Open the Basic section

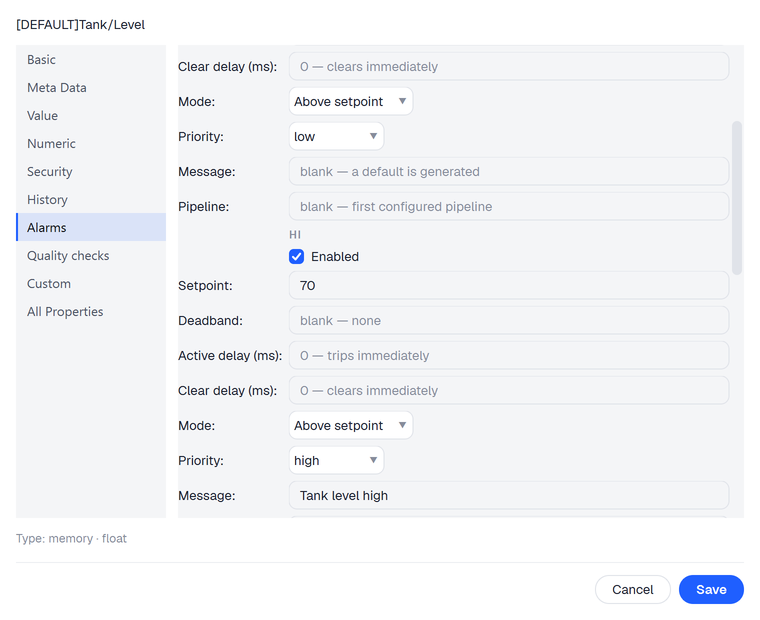91,60
